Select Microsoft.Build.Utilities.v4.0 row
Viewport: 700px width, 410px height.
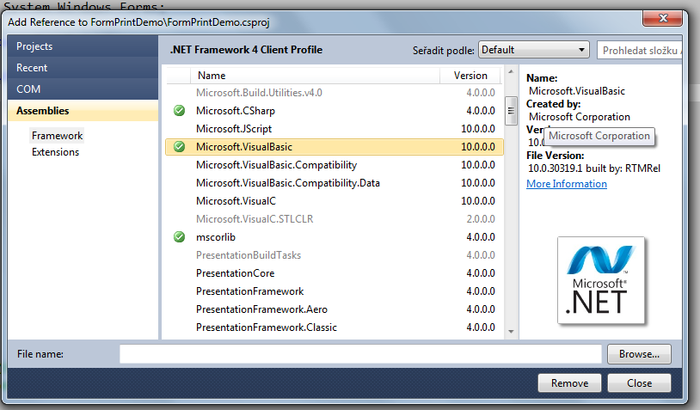point(334,92)
